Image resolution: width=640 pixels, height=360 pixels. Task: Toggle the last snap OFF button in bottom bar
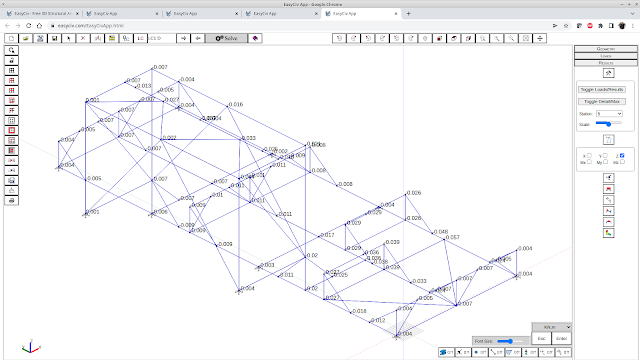click(563, 352)
